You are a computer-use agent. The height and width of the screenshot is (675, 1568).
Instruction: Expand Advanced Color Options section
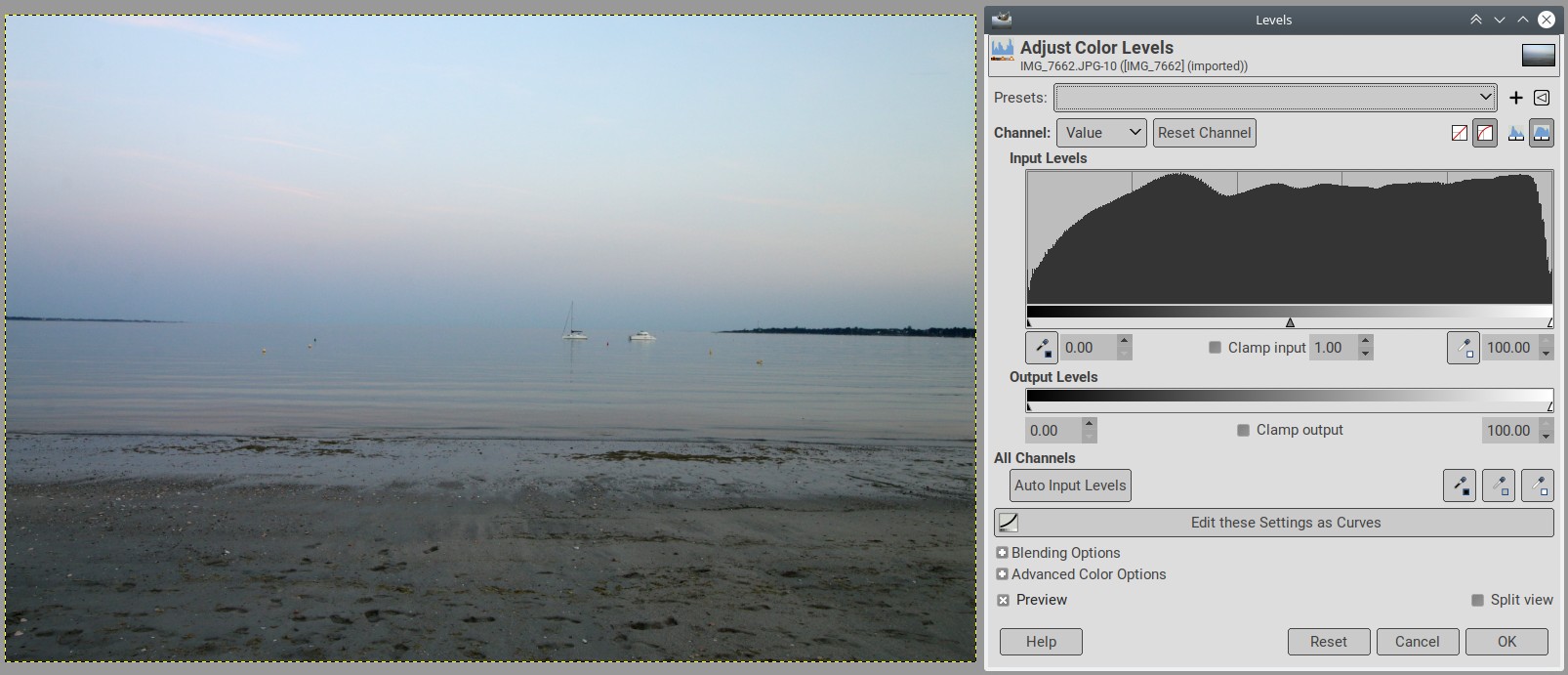(x=1002, y=574)
